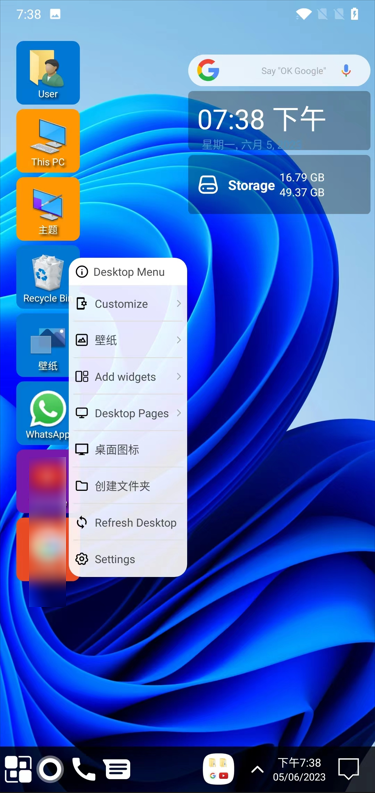Click the picture notification icon in status bar
This screenshot has width=375, height=793.
click(x=55, y=14)
